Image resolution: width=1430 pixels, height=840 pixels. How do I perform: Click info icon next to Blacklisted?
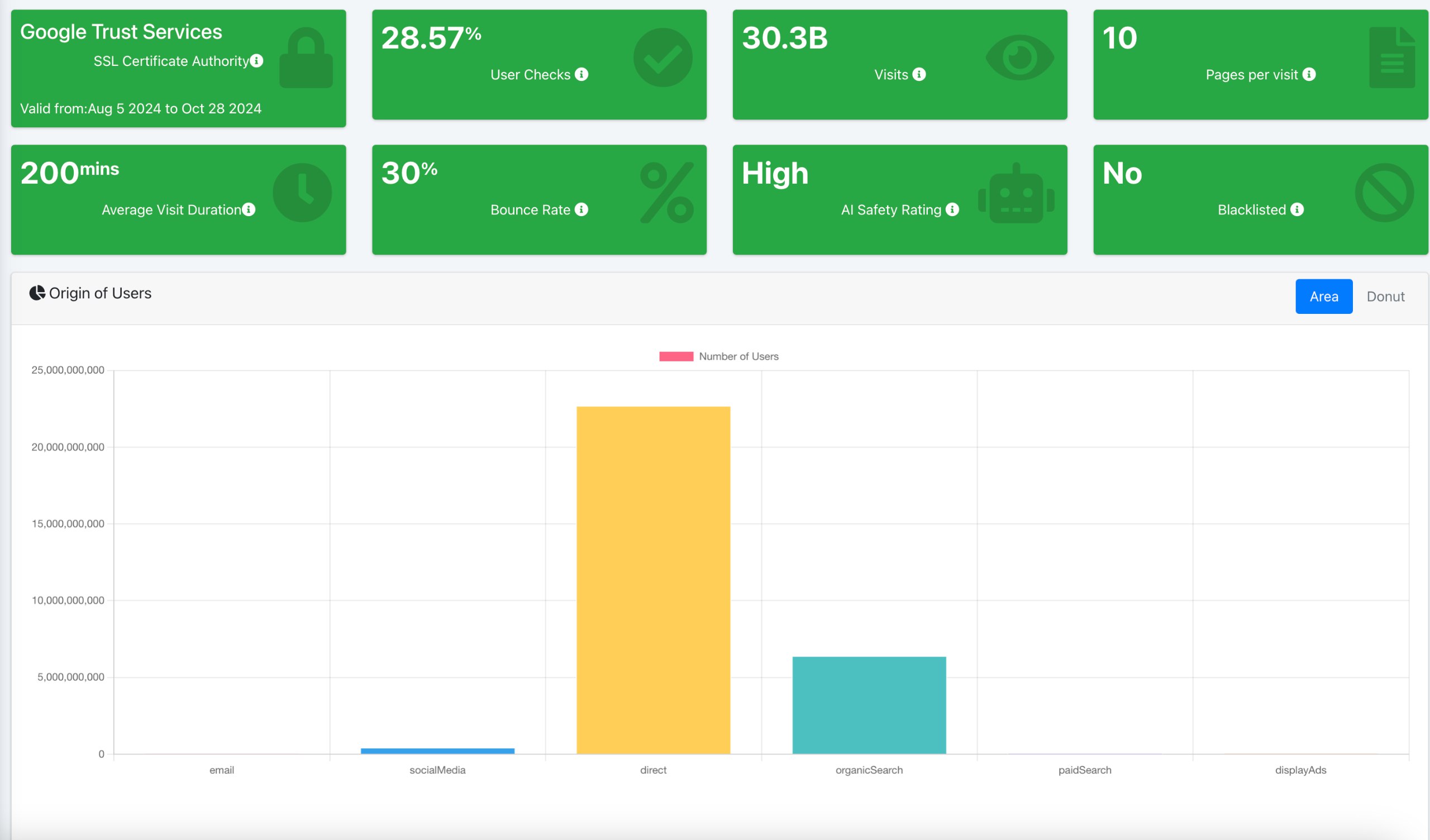(1296, 209)
